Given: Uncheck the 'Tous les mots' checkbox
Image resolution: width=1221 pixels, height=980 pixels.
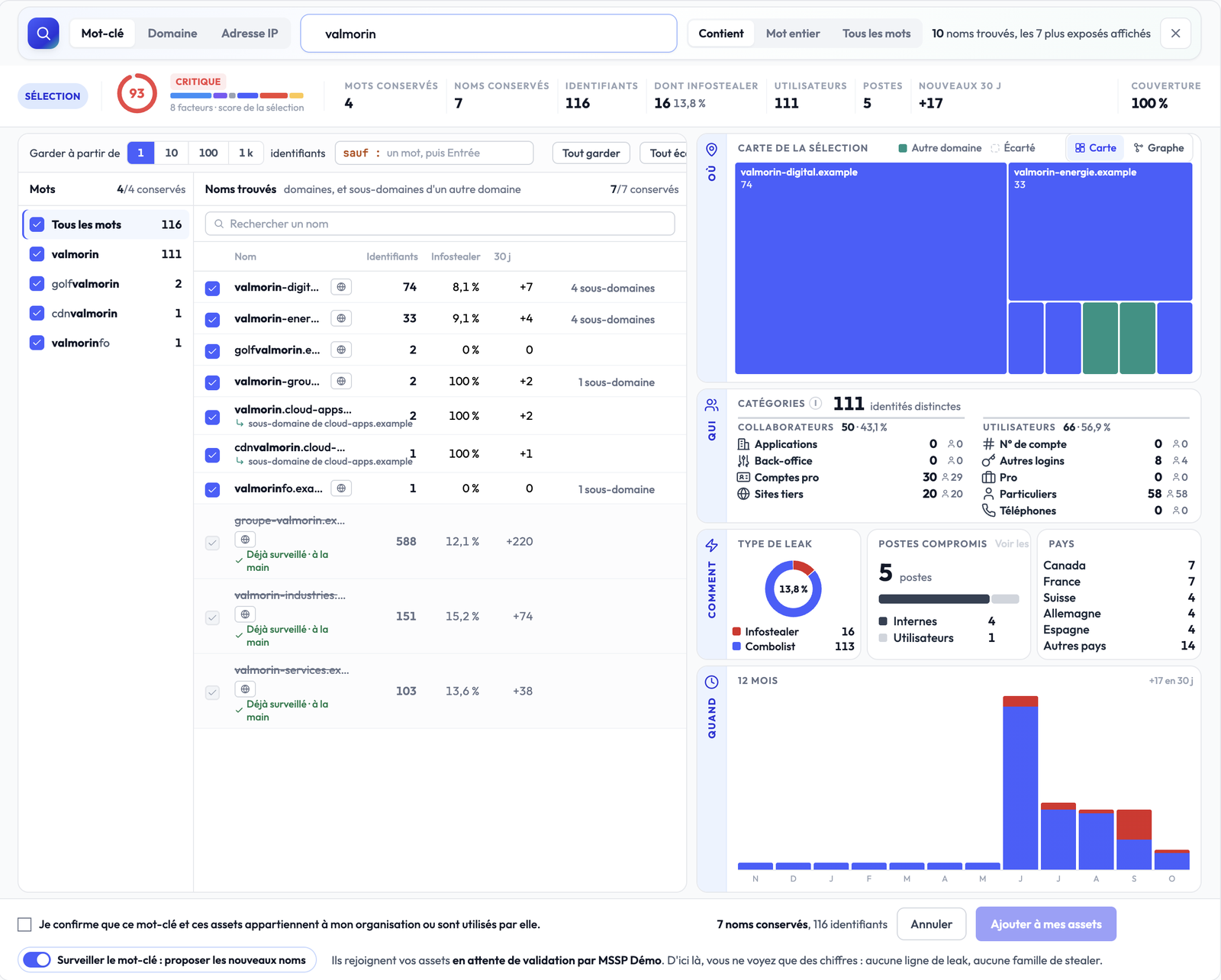Looking at the screenshot, I should pyautogui.click(x=37, y=224).
